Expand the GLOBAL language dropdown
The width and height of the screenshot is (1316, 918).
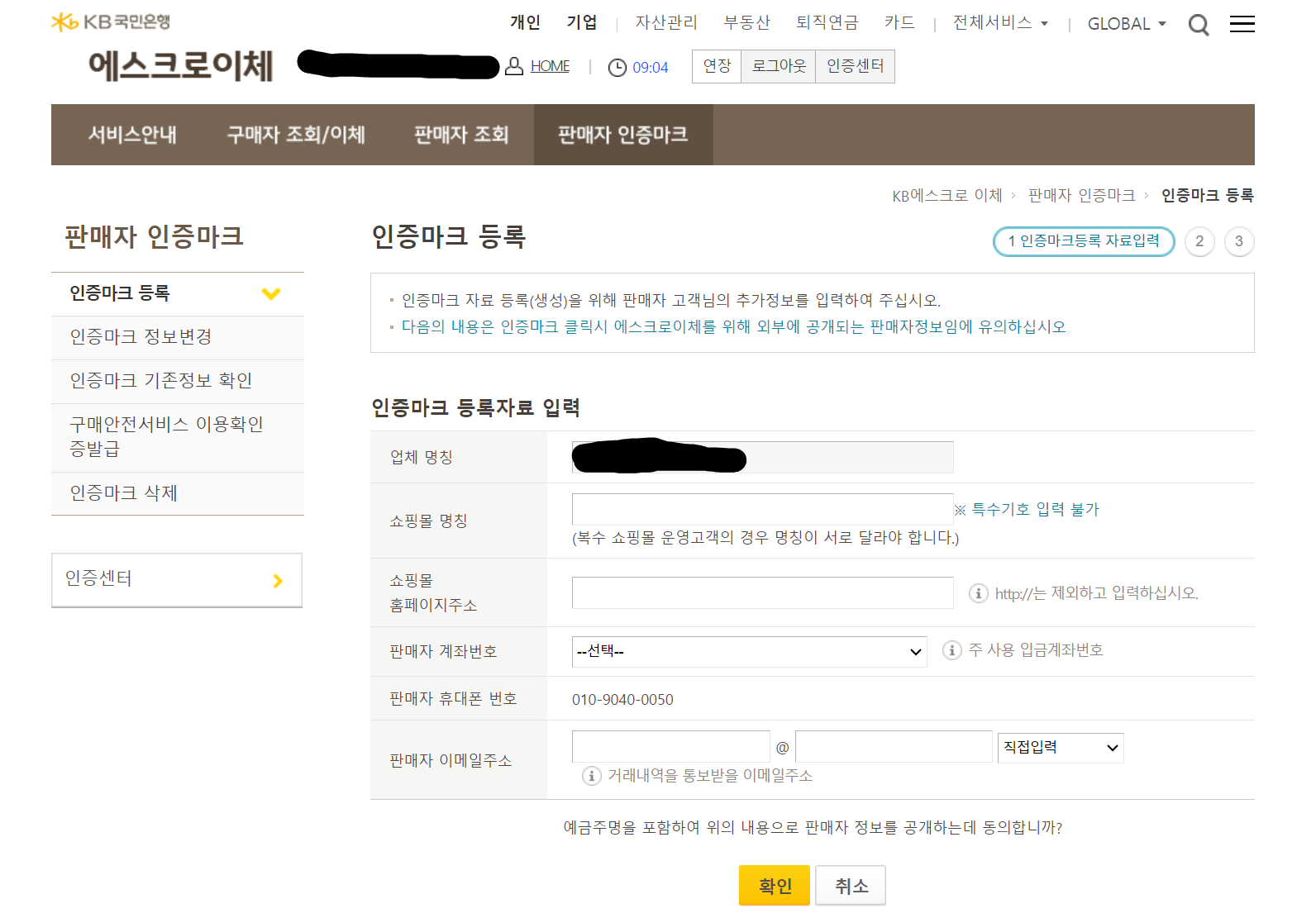[1127, 24]
